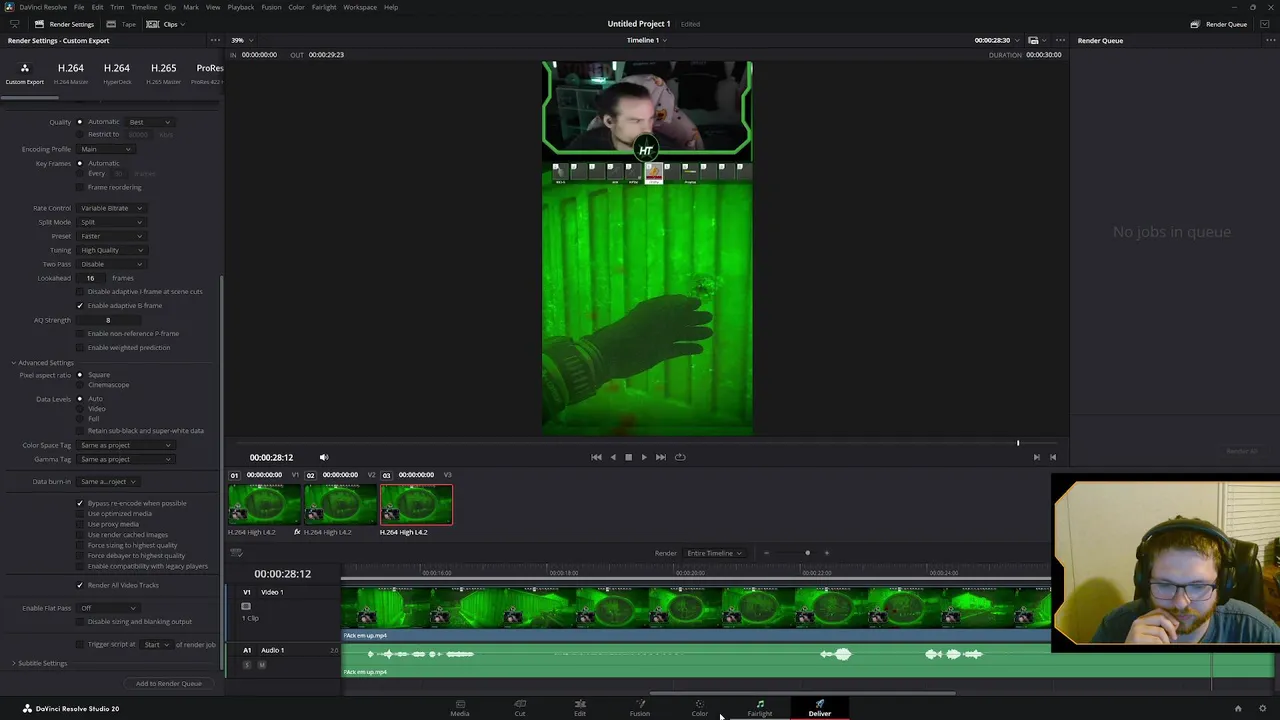
Task: Open the Two Pass dropdown
Action: (x=111, y=264)
